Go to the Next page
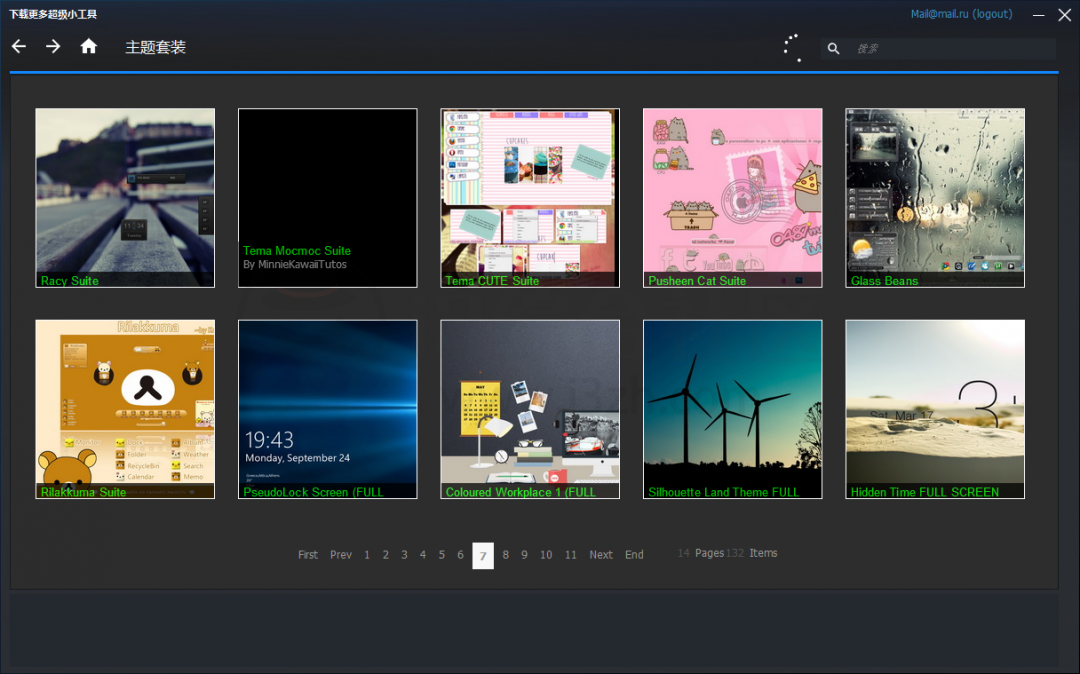The height and width of the screenshot is (674, 1080). 601,555
